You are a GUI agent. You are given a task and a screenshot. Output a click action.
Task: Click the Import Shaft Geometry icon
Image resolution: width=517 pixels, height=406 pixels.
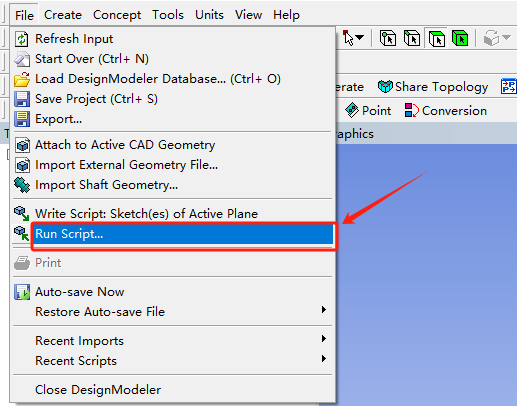22,185
